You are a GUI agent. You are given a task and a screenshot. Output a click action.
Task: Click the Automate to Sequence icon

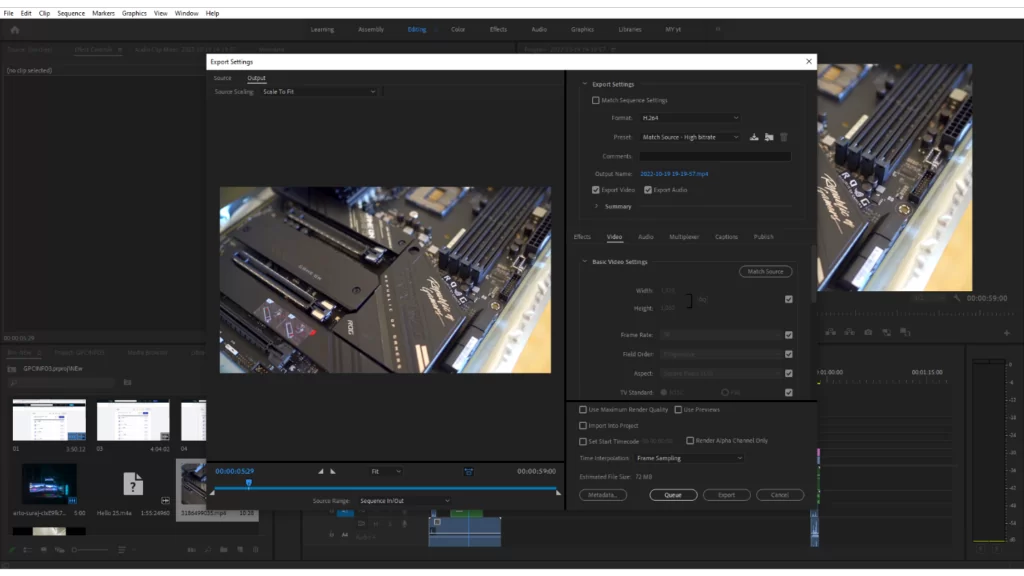191,550
